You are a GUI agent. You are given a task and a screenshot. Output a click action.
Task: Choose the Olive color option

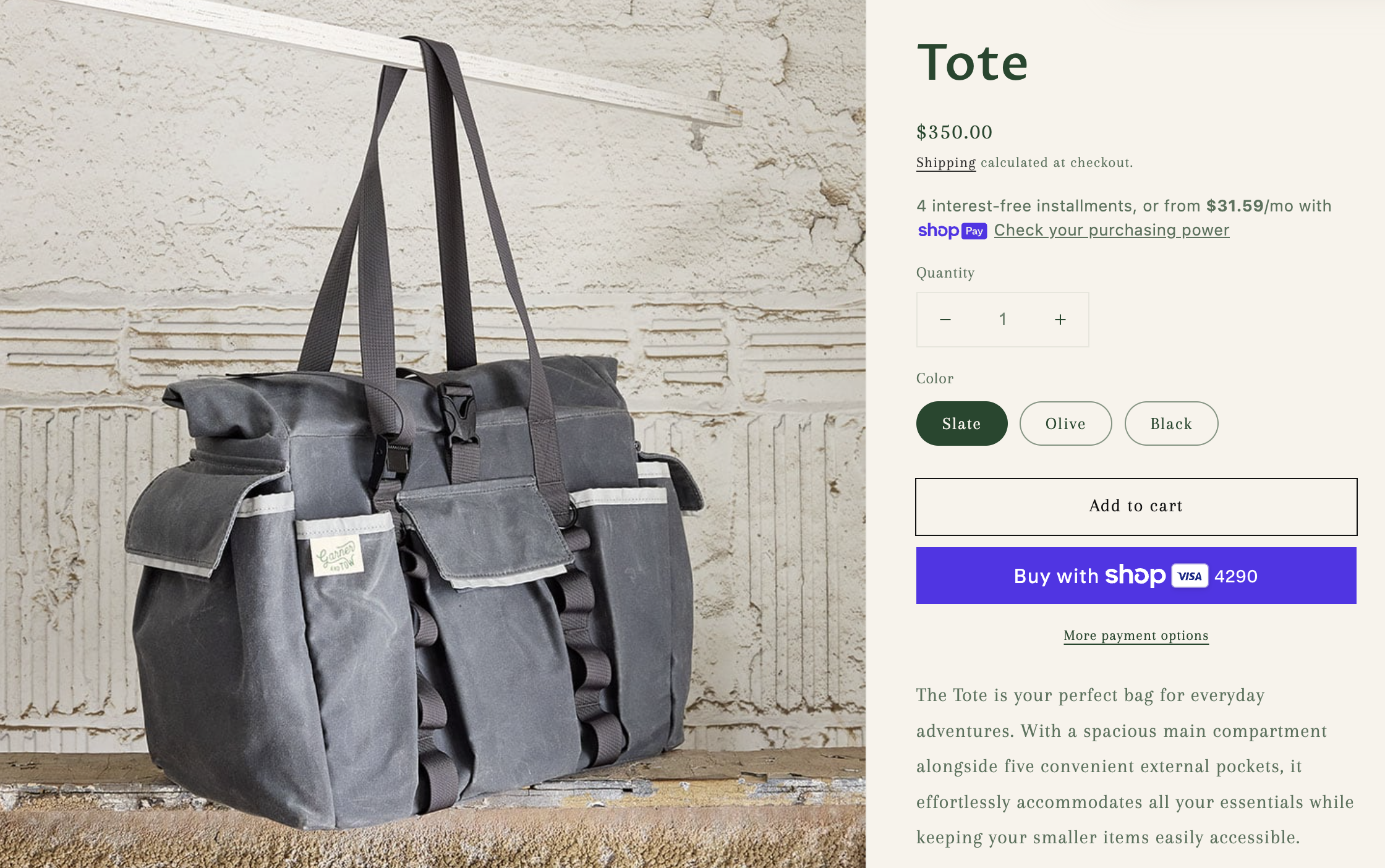click(x=1065, y=423)
